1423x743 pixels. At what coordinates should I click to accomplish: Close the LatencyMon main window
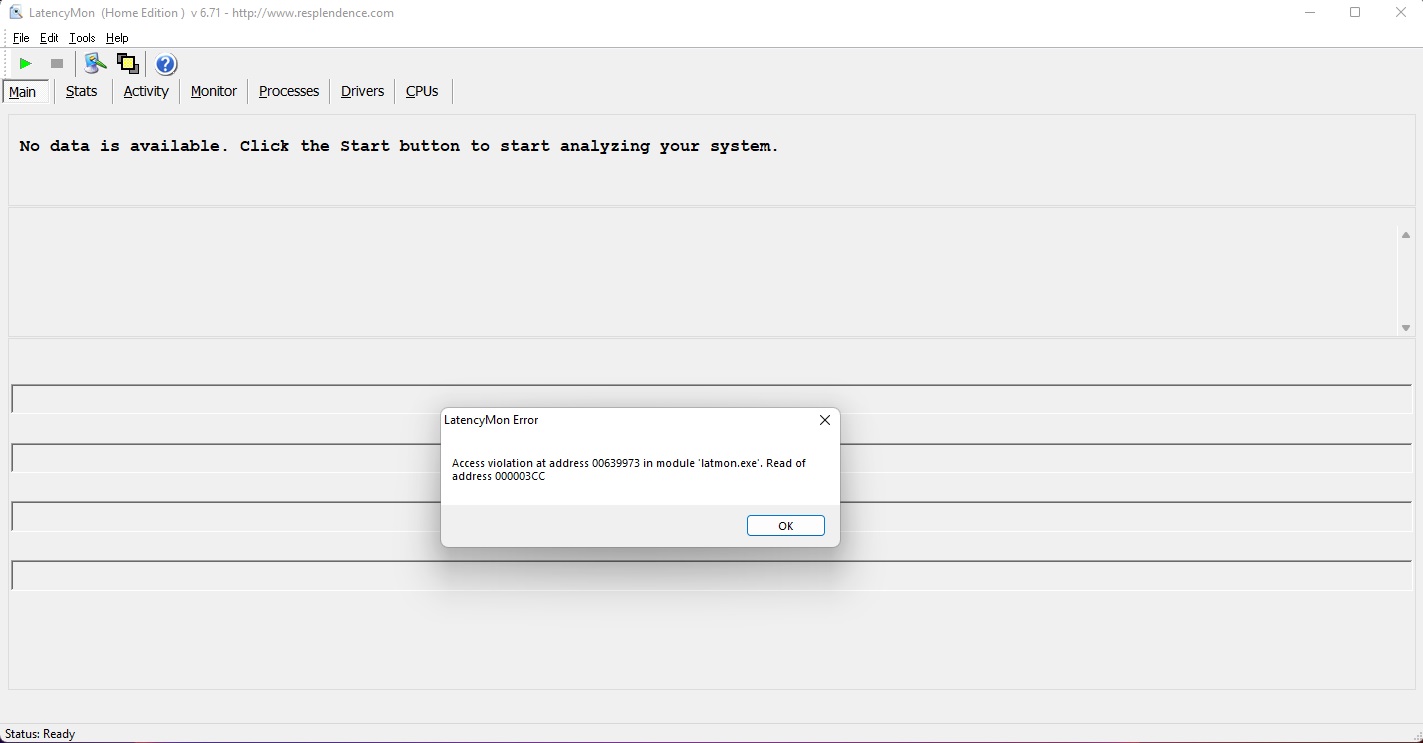pos(1401,13)
